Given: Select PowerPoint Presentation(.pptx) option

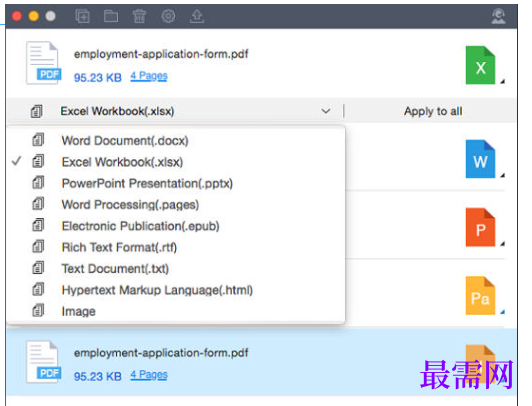Looking at the screenshot, I should click(x=176, y=183).
